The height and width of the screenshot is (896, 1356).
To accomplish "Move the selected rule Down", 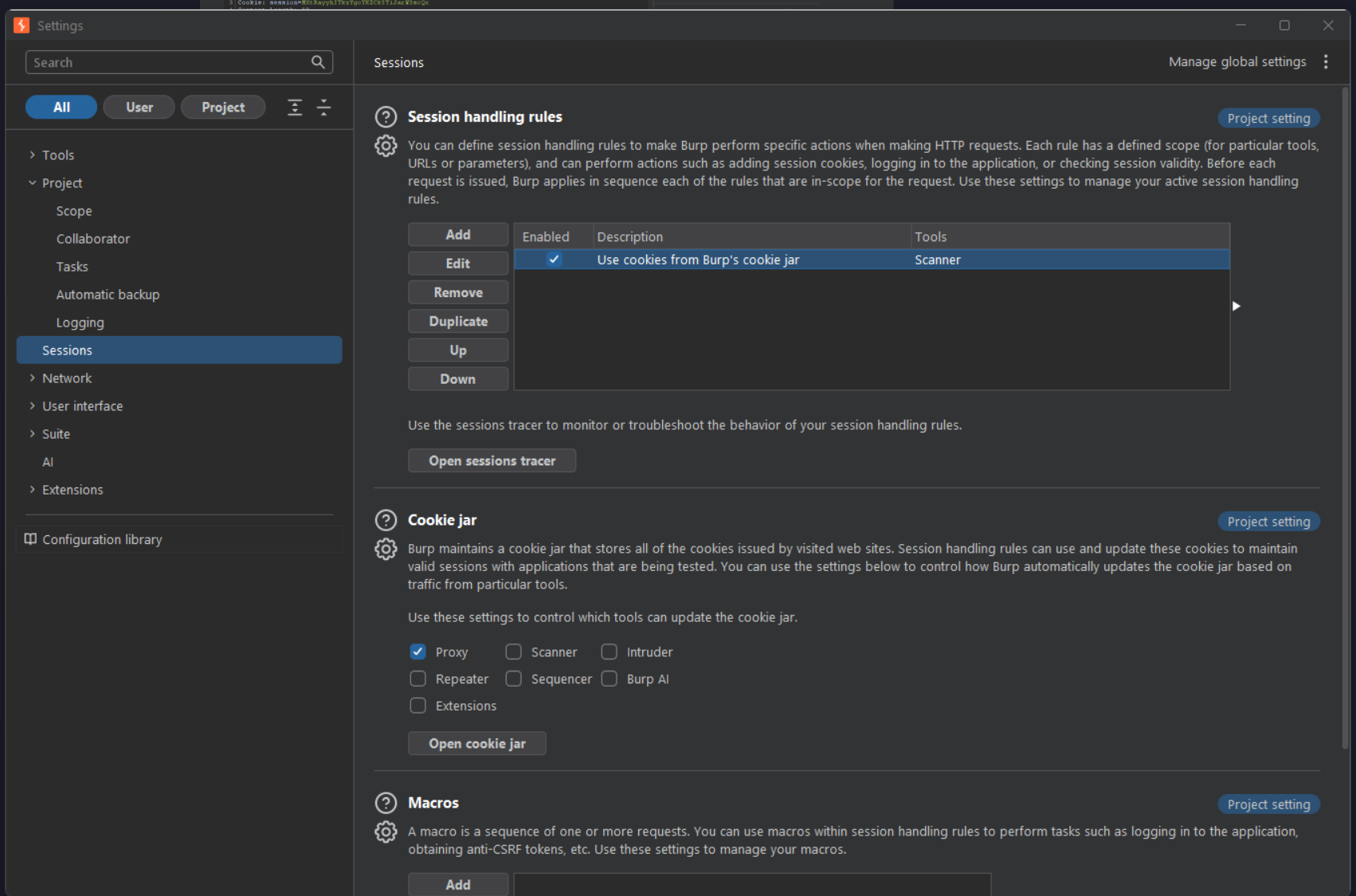I will click(458, 379).
